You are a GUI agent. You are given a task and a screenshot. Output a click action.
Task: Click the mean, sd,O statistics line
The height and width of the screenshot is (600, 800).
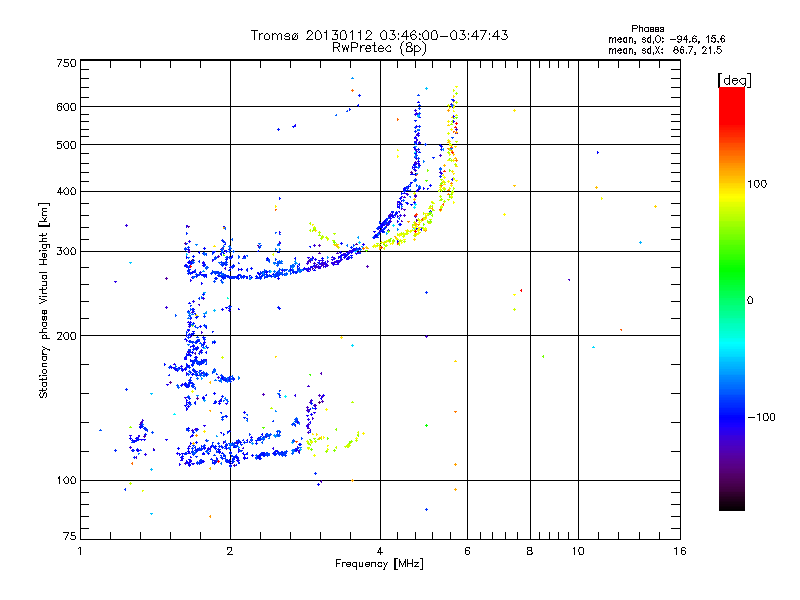[x=665, y=39]
